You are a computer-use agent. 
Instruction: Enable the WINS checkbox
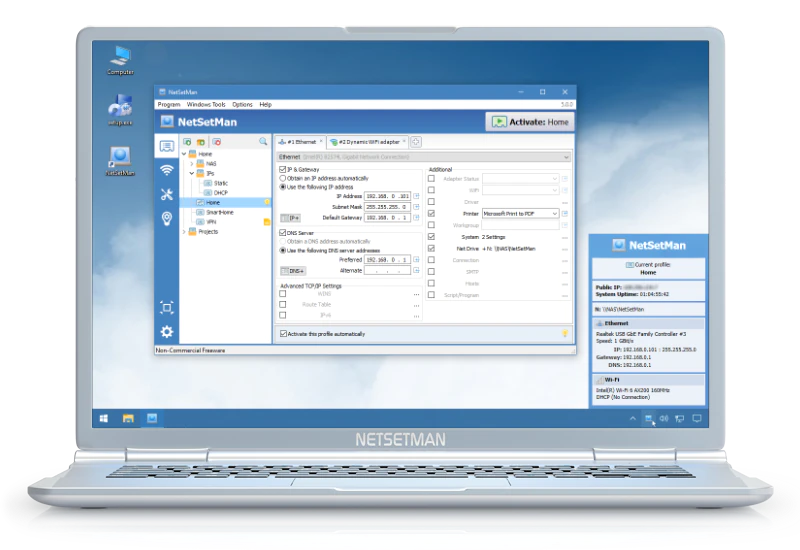pyautogui.click(x=283, y=294)
